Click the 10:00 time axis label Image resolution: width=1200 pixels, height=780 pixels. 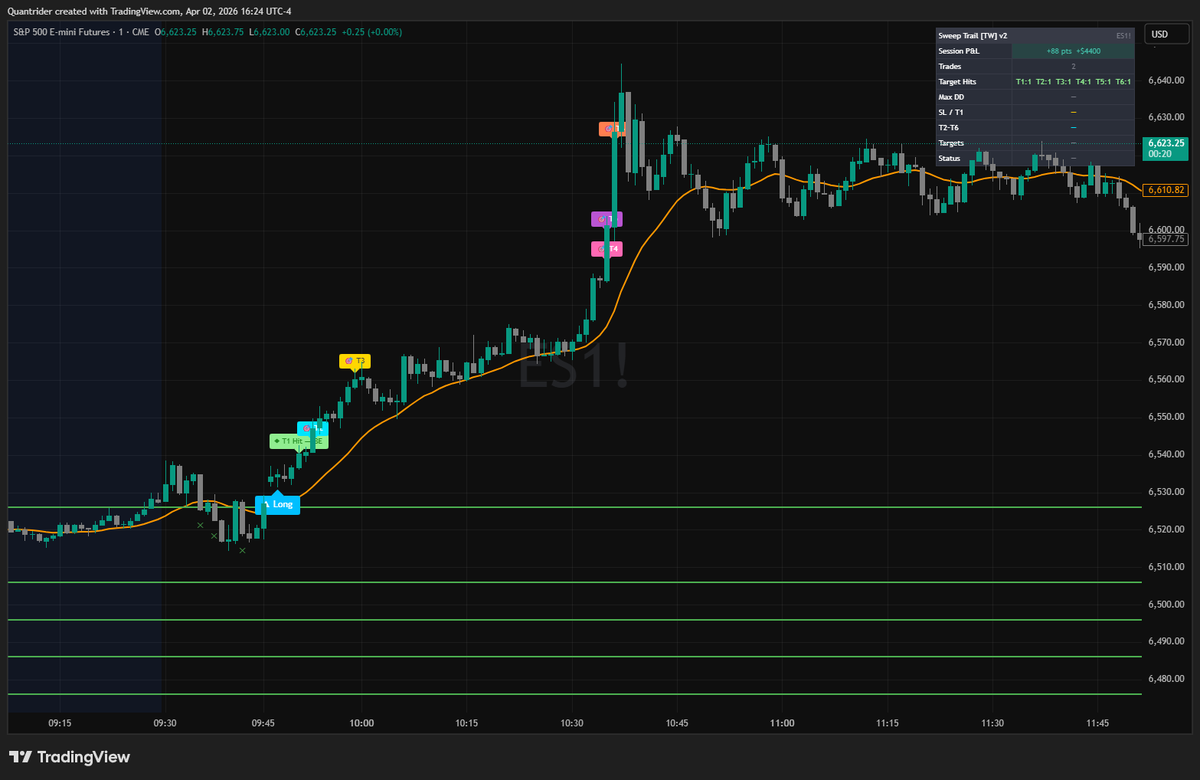[x=361, y=722]
